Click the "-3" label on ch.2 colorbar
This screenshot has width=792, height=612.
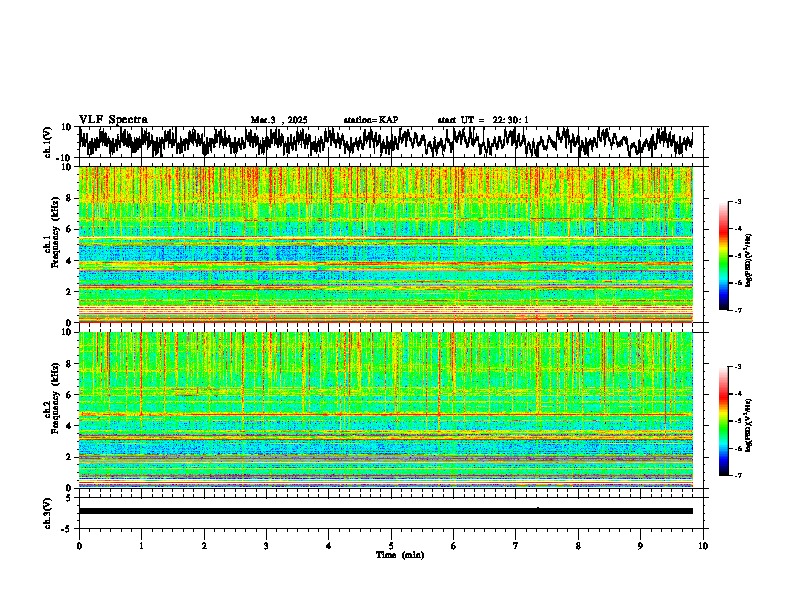(x=737, y=367)
